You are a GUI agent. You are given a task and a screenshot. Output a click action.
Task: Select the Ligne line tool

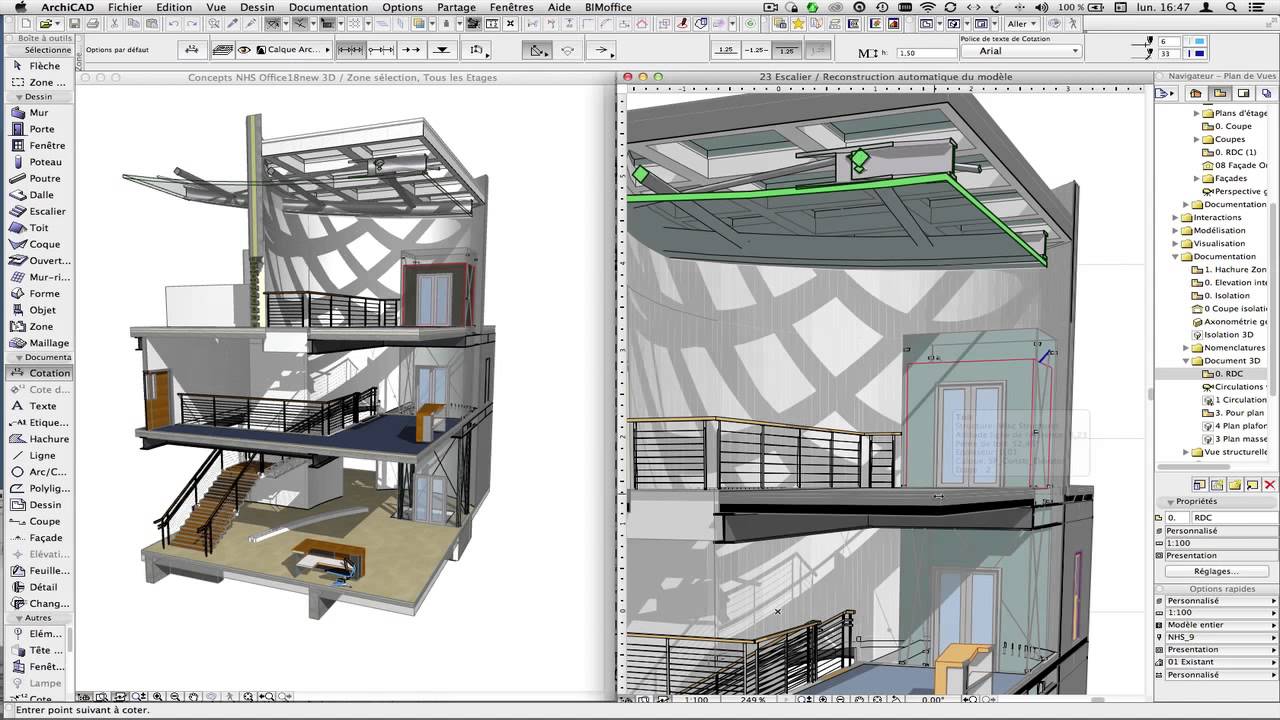[37, 456]
